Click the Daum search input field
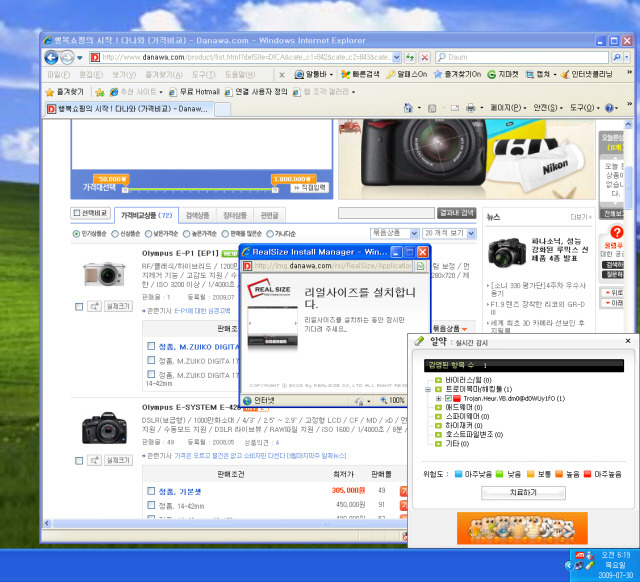The width and height of the screenshot is (640, 582). tap(523, 58)
